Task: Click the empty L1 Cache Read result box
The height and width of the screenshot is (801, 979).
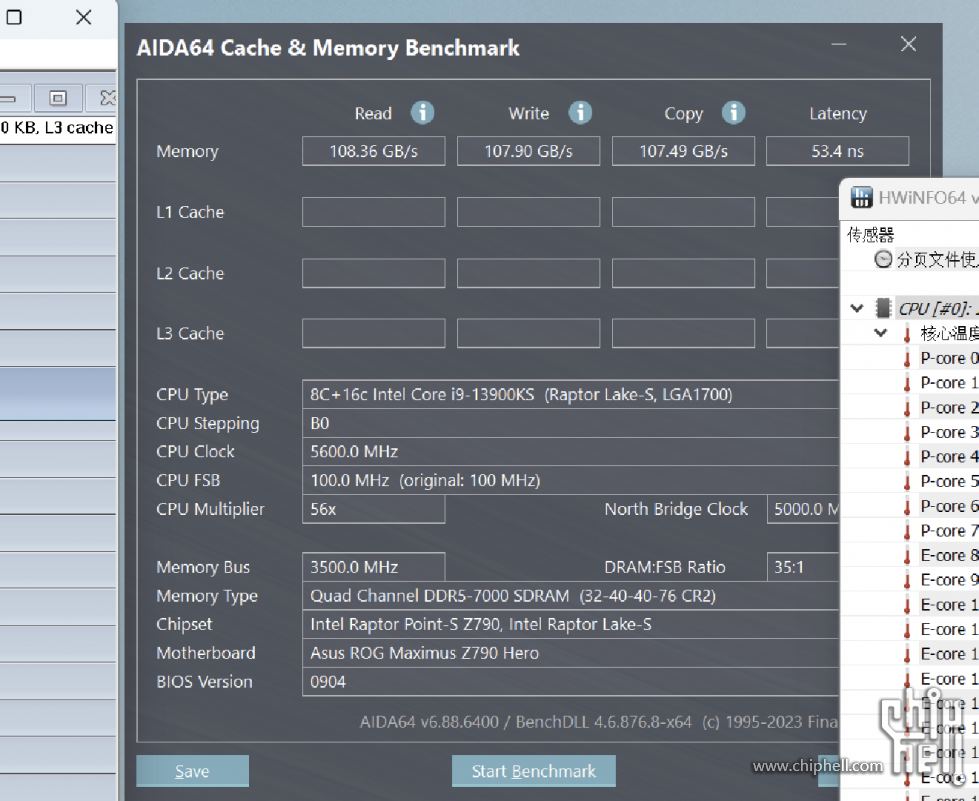Action: [x=373, y=212]
